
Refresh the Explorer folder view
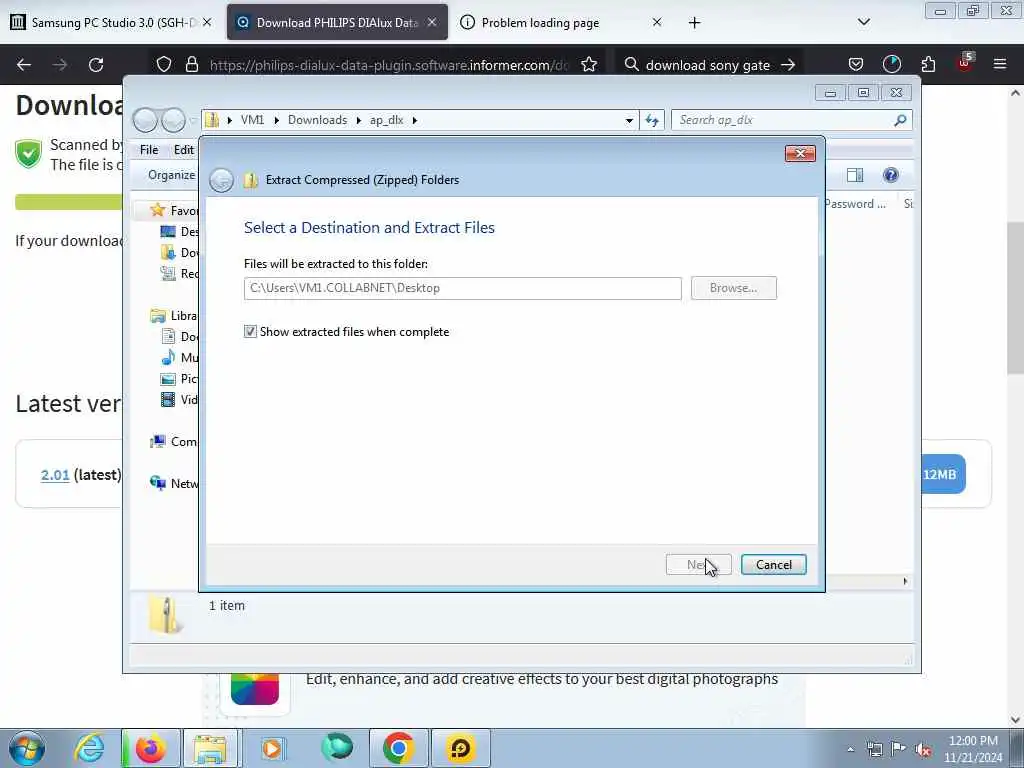pyautogui.click(x=652, y=120)
